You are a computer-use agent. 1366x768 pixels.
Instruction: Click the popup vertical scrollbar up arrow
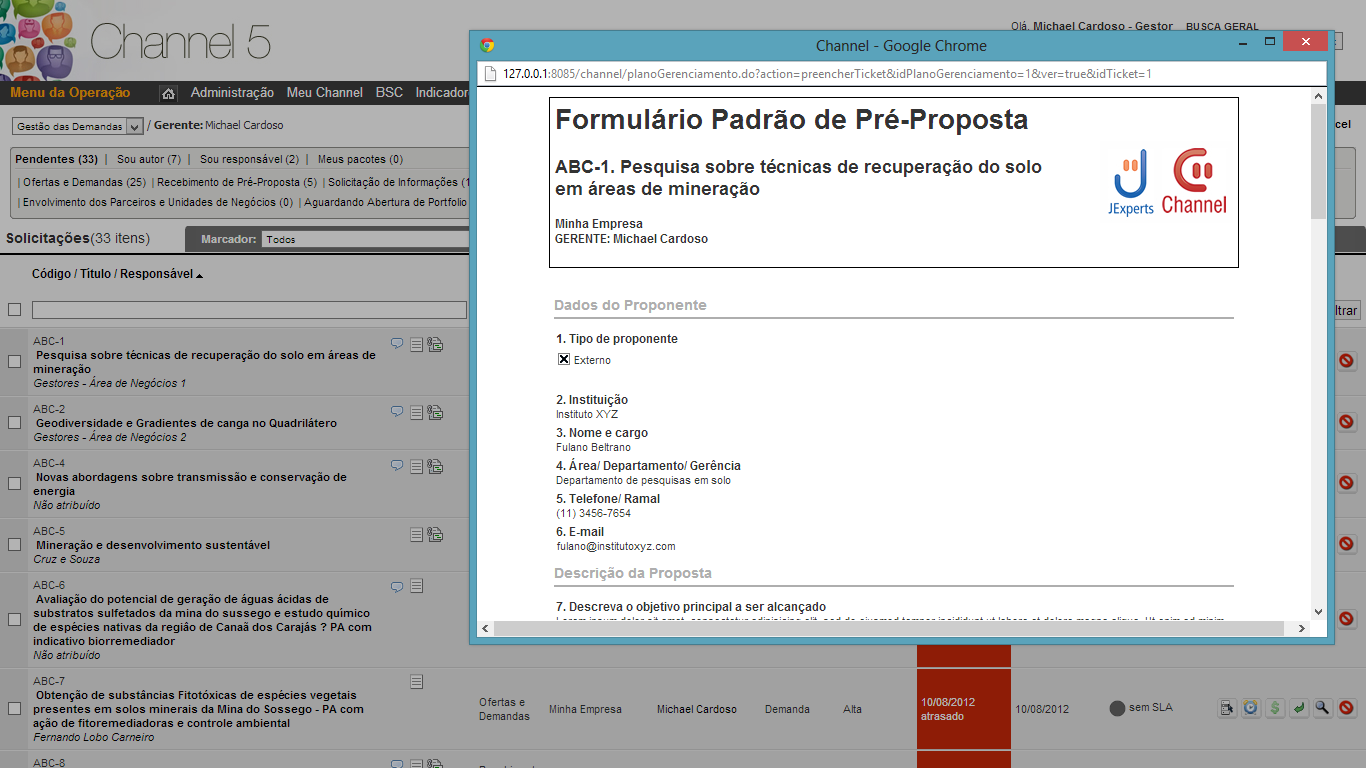pos(1318,96)
